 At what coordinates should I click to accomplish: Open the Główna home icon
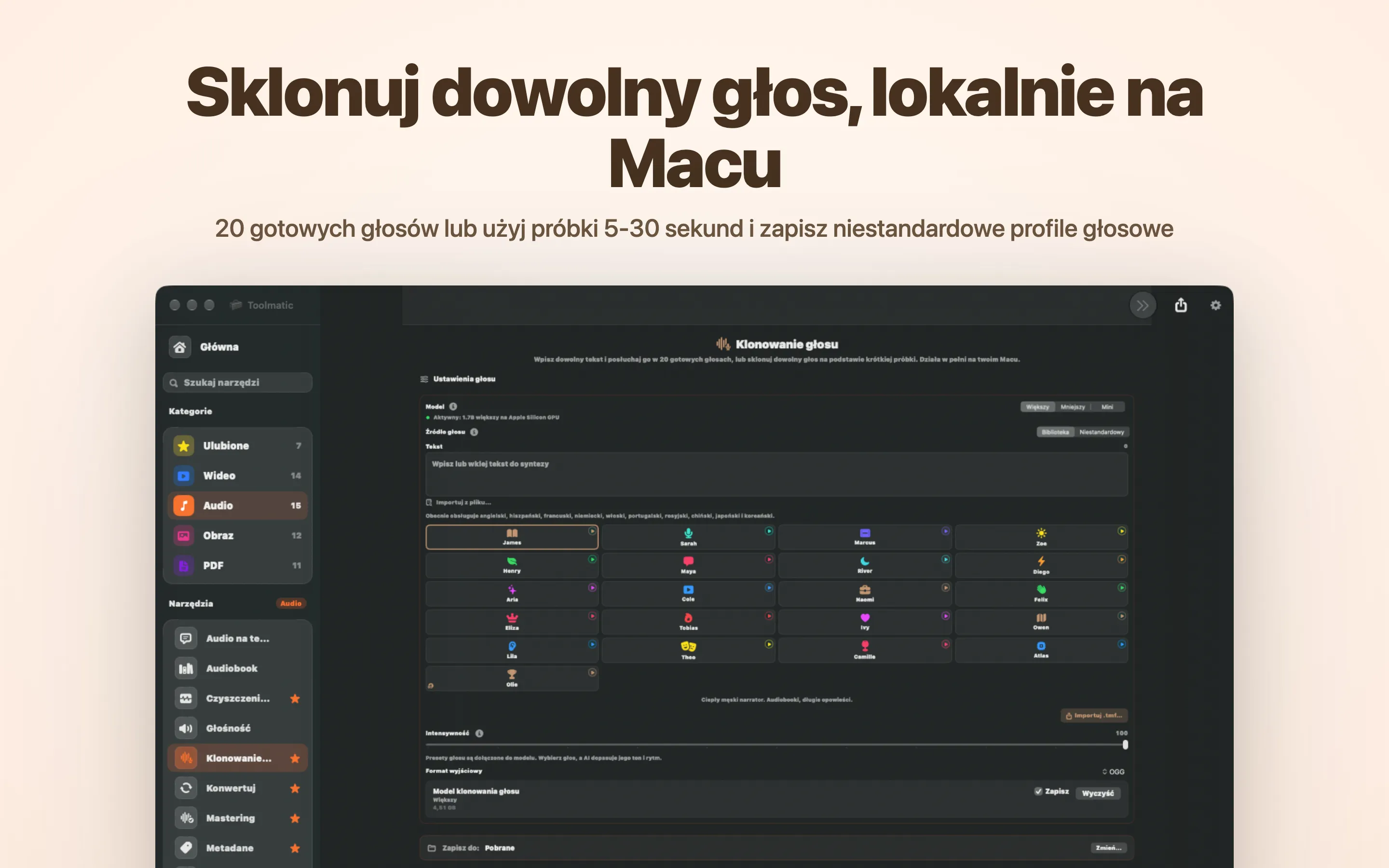(179, 347)
